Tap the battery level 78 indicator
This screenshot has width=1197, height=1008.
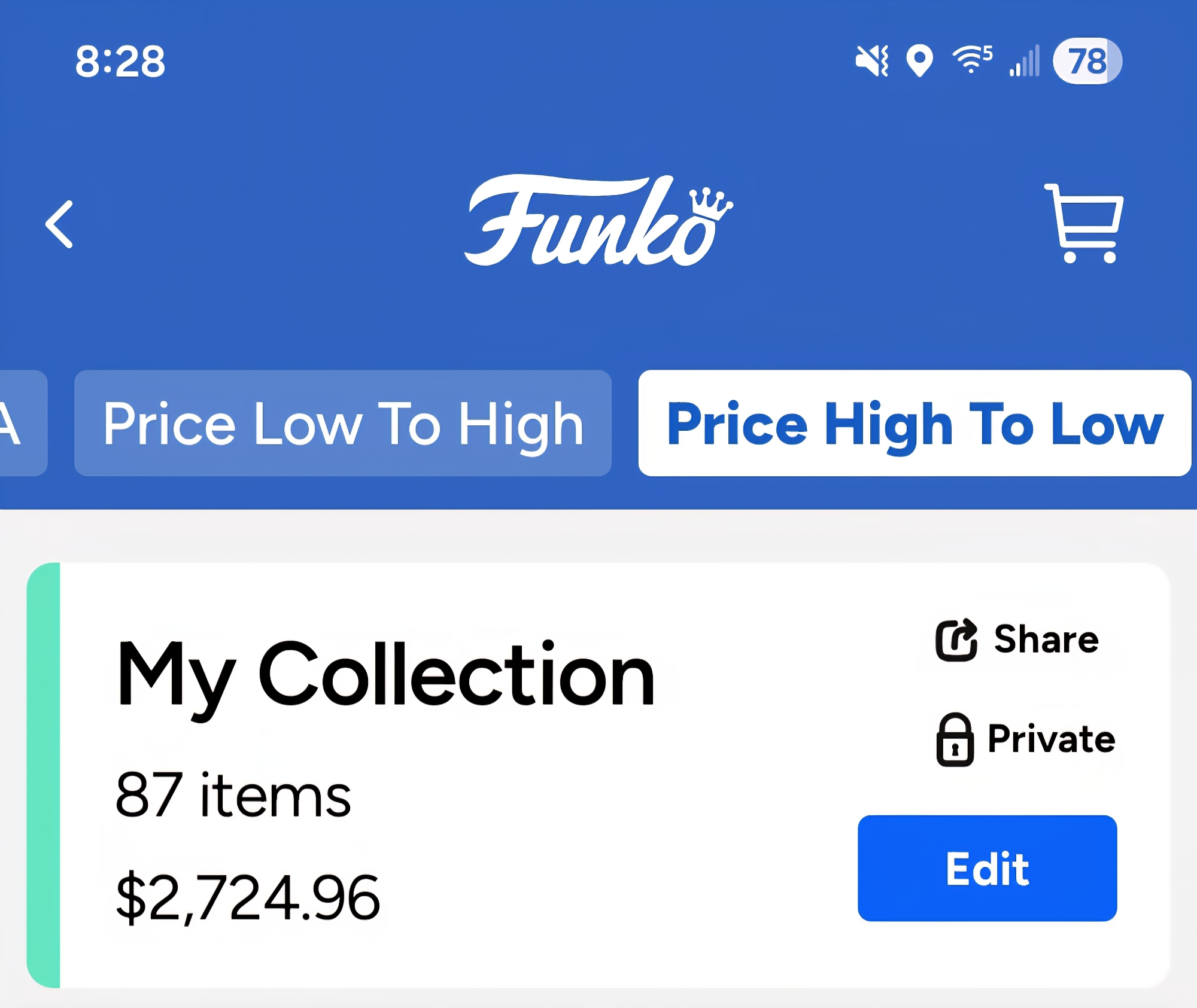[x=1087, y=61]
